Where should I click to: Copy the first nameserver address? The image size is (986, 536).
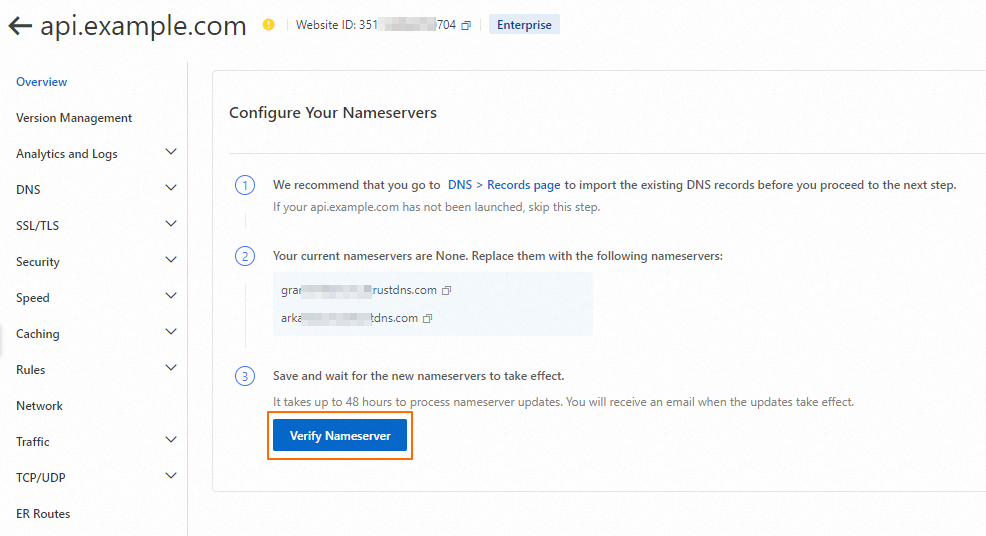[x=447, y=291]
